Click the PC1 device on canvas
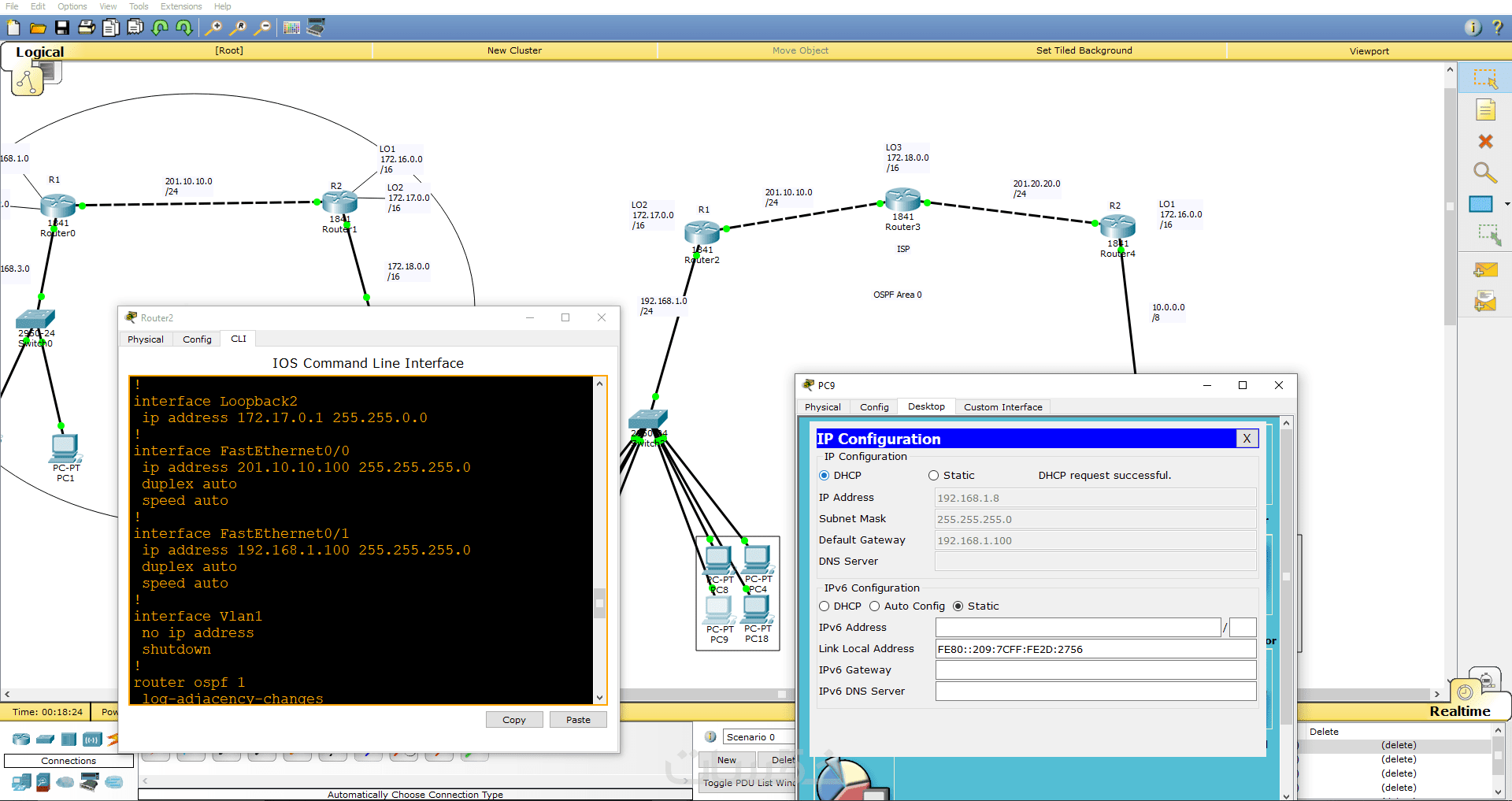The image size is (1512, 801). (x=65, y=447)
